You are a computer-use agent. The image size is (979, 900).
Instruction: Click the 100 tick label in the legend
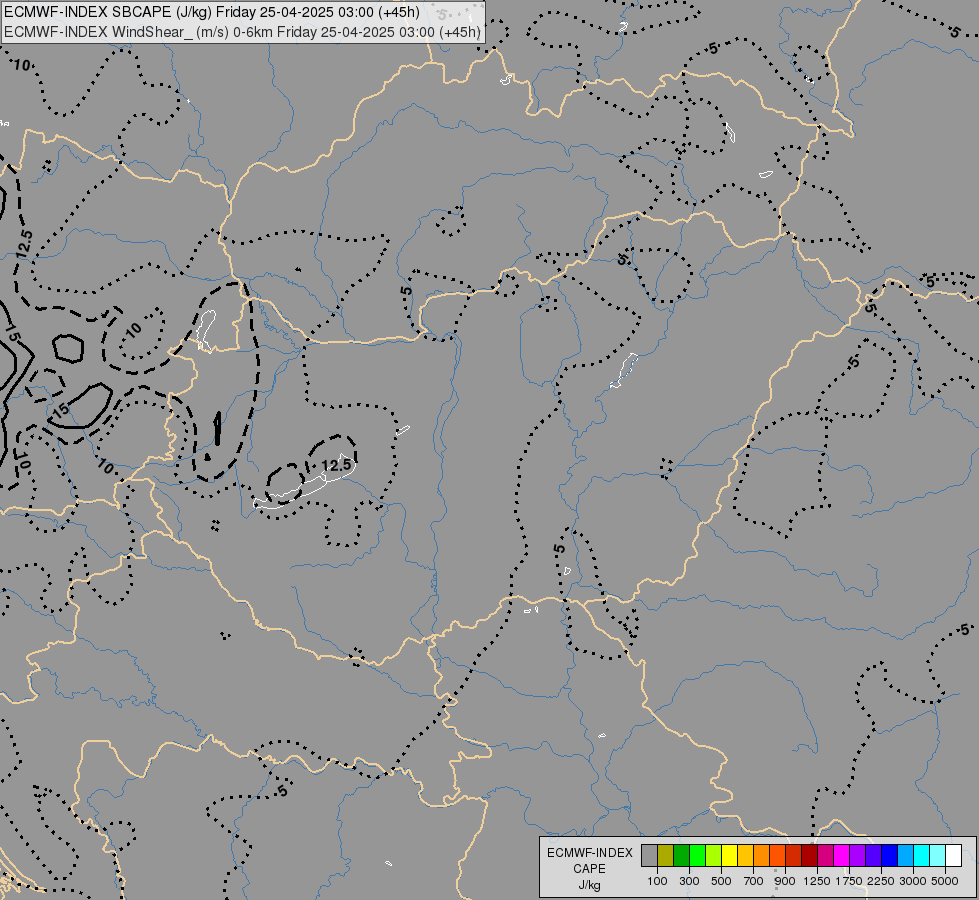pos(657,881)
